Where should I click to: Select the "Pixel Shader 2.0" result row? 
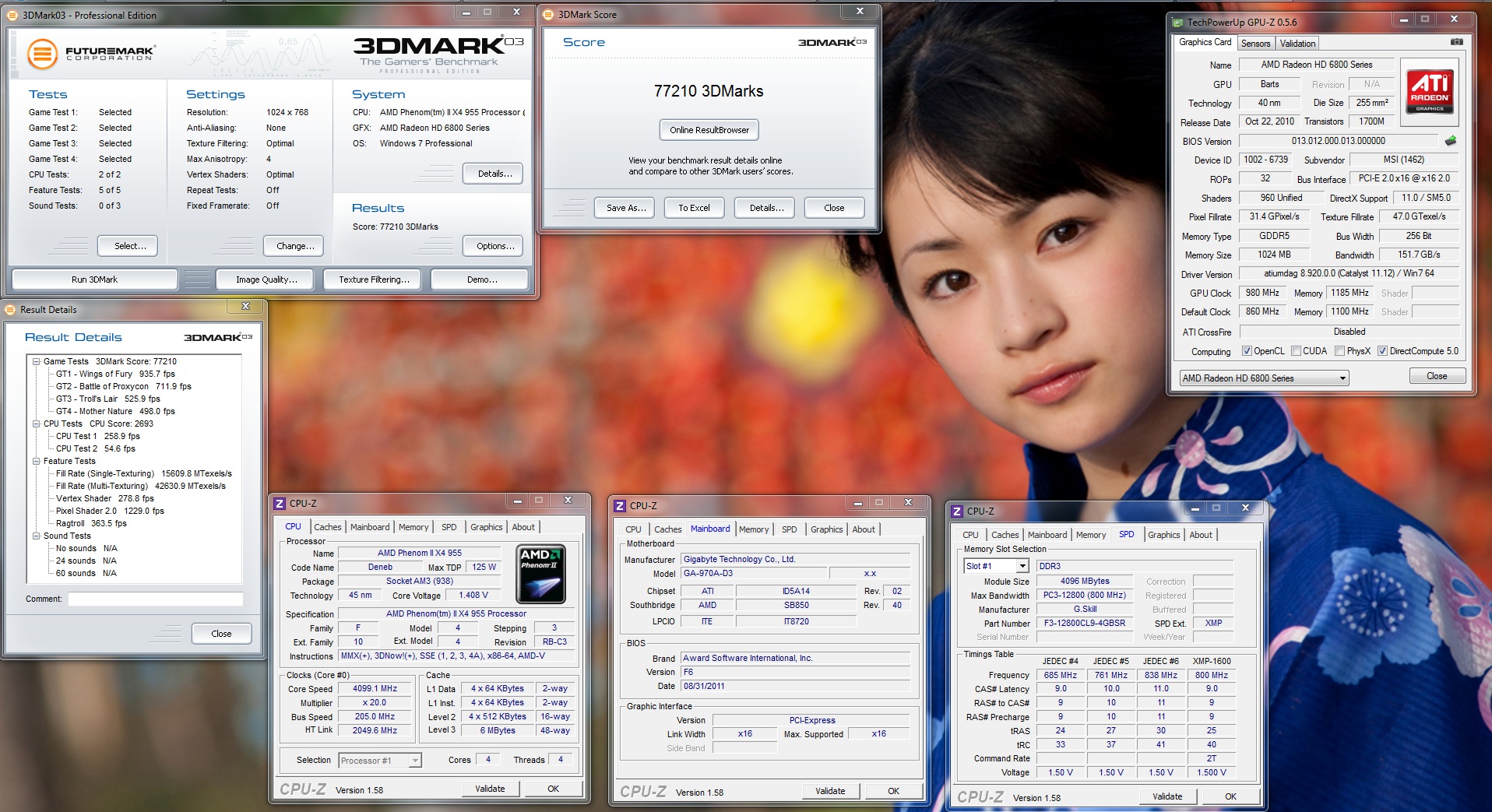[x=110, y=511]
